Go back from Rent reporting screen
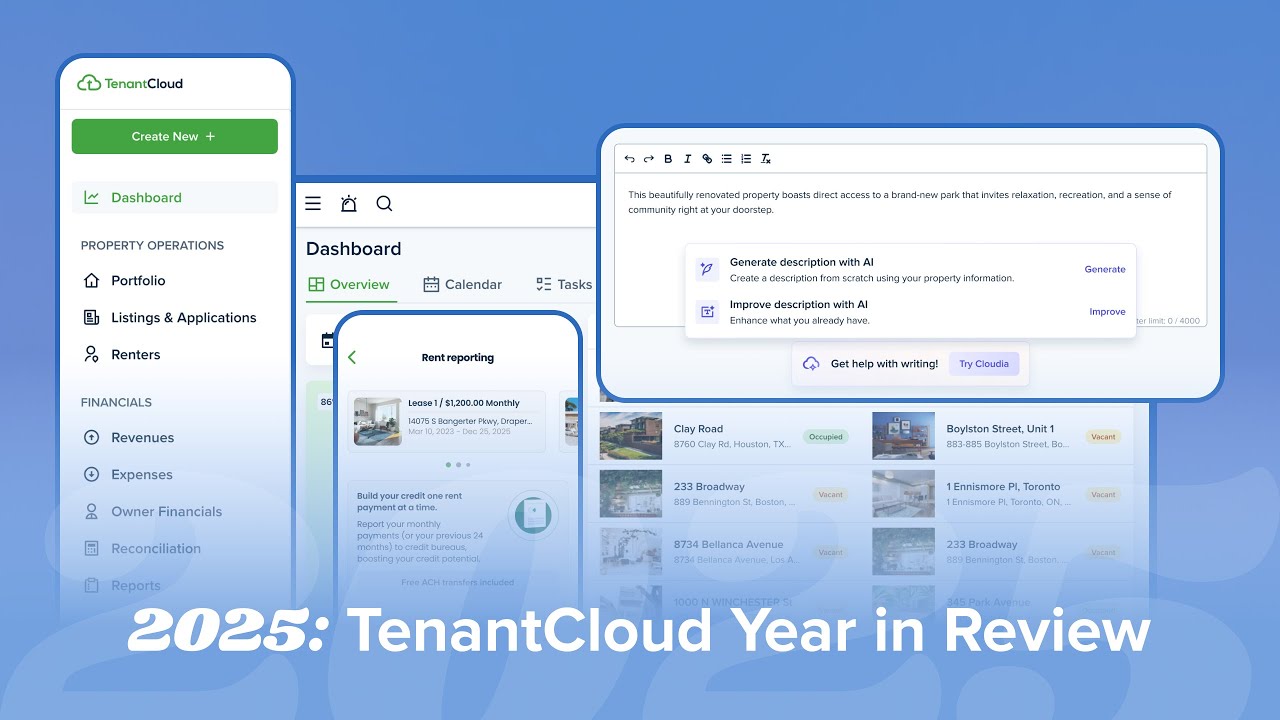The width and height of the screenshot is (1280, 720). tap(352, 357)
